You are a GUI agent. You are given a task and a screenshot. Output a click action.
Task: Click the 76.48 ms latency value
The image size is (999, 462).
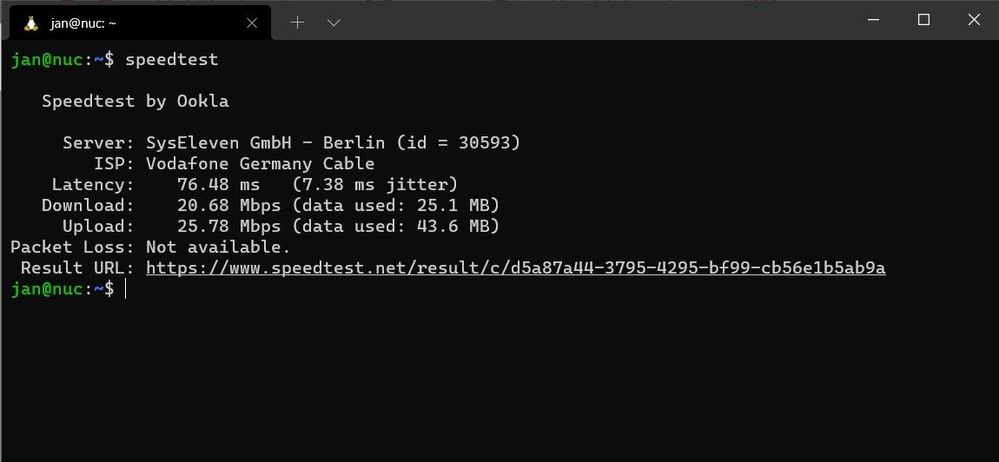pyautogui.click(x=218, y=185)
